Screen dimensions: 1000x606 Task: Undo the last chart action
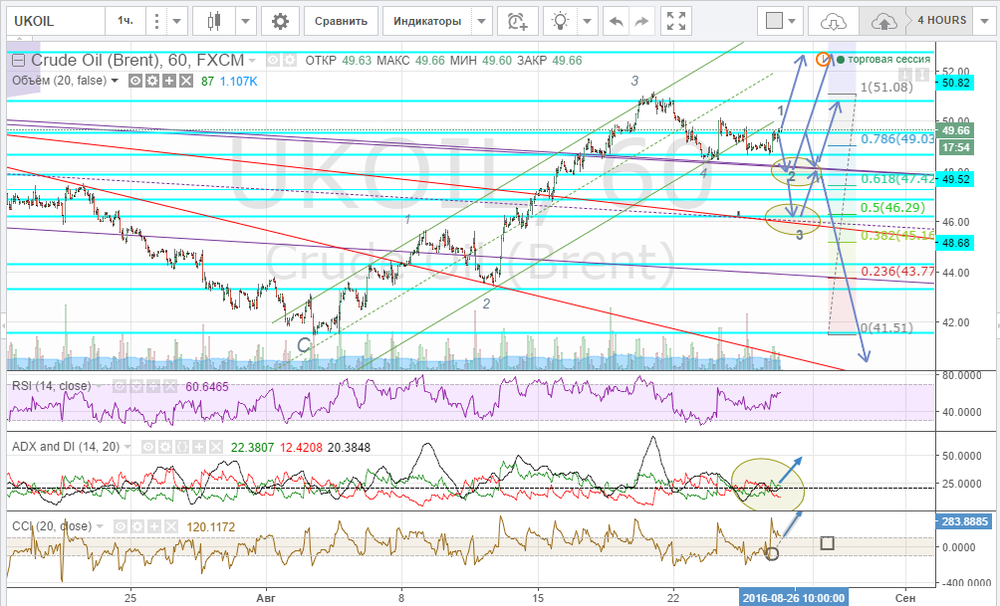point(617,21)
